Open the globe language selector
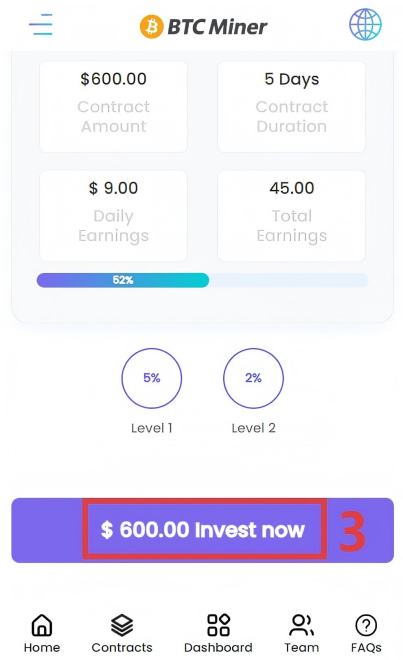Screen dimensions: 403x660 pyautogui.click(x=365, y=24)
